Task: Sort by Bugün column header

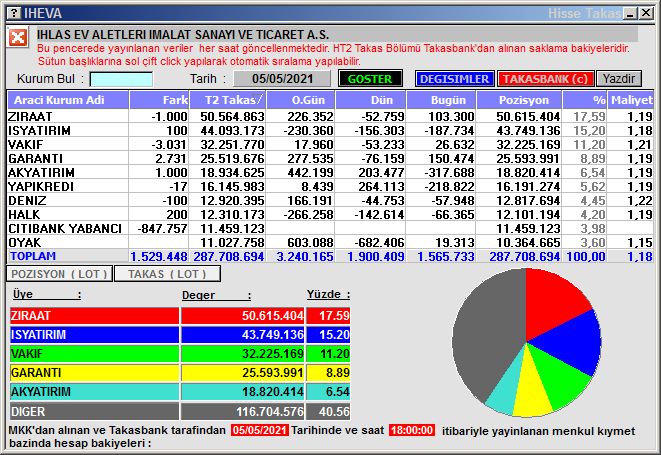Action: [441, 100]
